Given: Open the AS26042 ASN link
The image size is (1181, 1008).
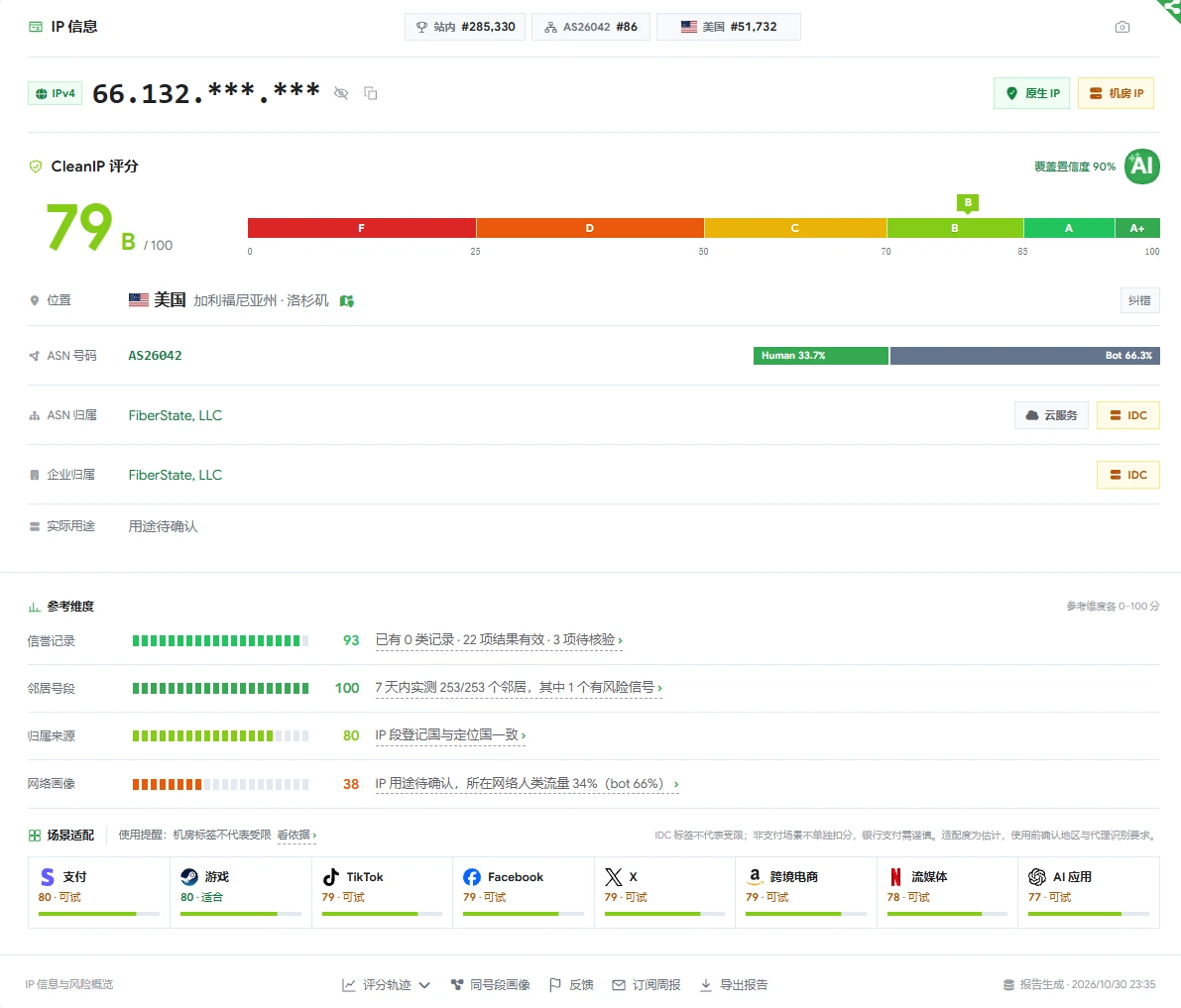Looking at the screenshot, I should (155, 355).
